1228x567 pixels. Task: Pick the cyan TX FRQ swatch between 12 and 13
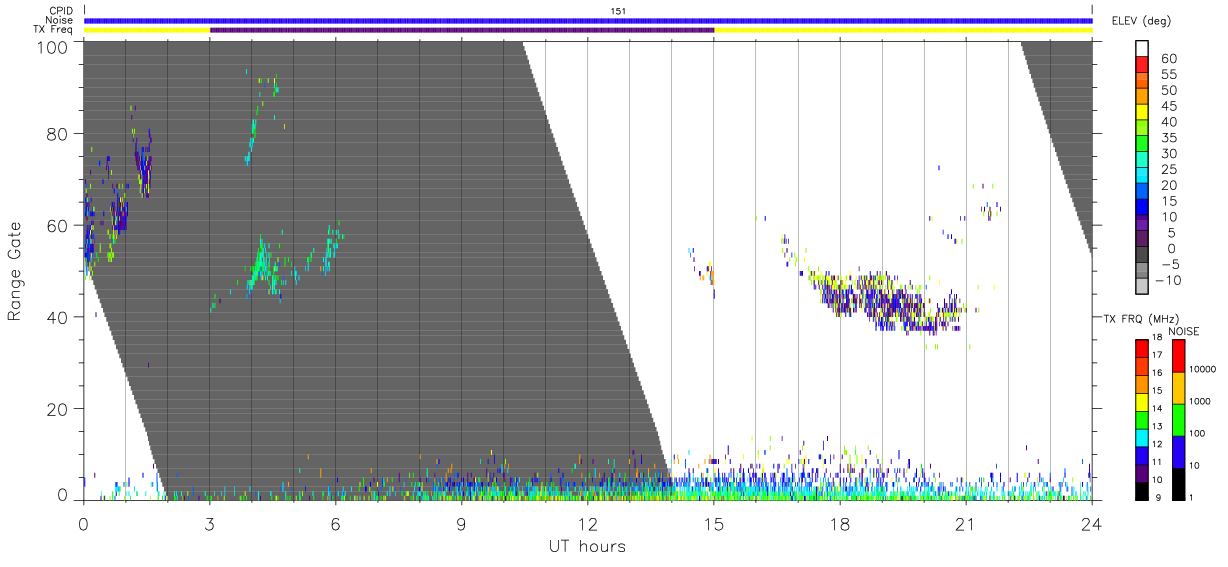click(1142, 438)
